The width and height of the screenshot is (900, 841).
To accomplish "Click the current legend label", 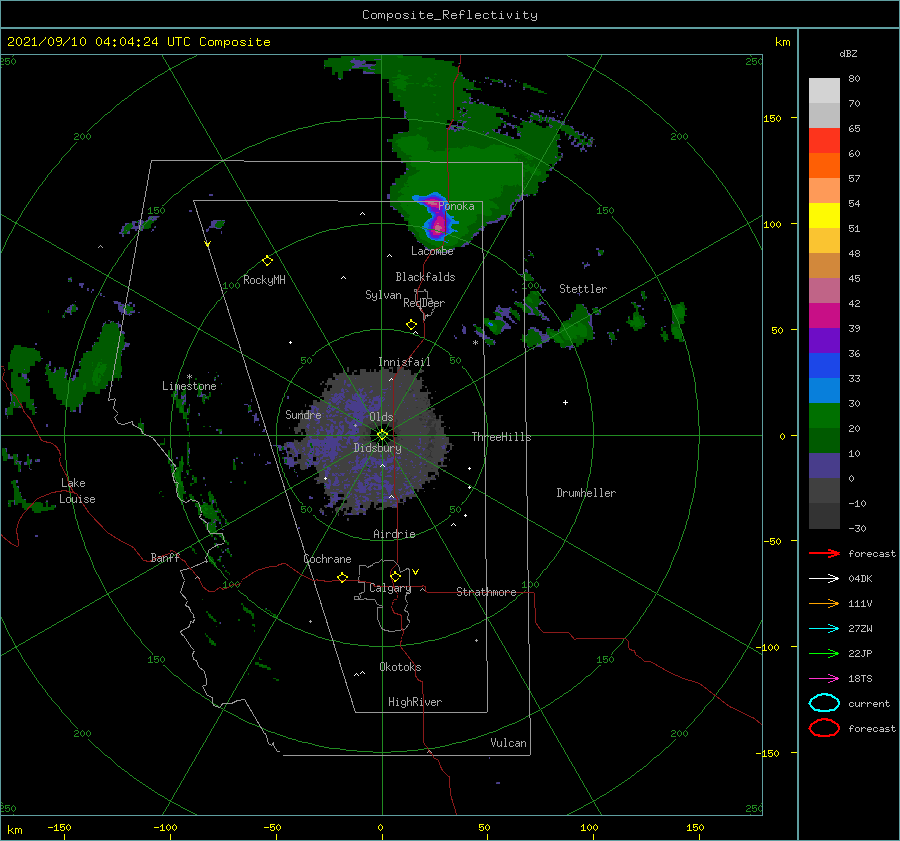I will point(869,704).
